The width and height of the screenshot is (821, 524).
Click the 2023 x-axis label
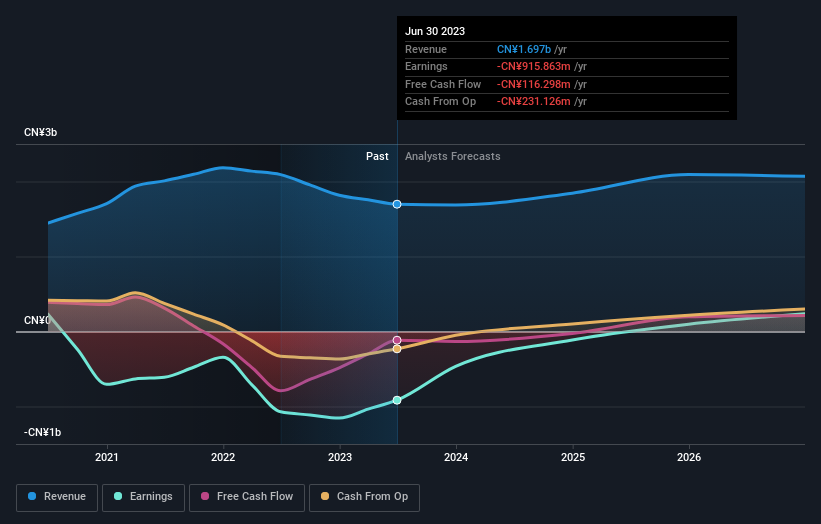(x=340, y=457)
